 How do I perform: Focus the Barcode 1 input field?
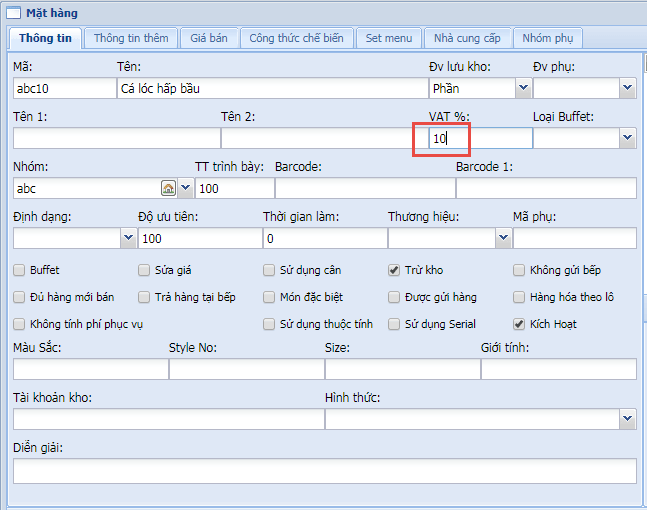[546, 189]
